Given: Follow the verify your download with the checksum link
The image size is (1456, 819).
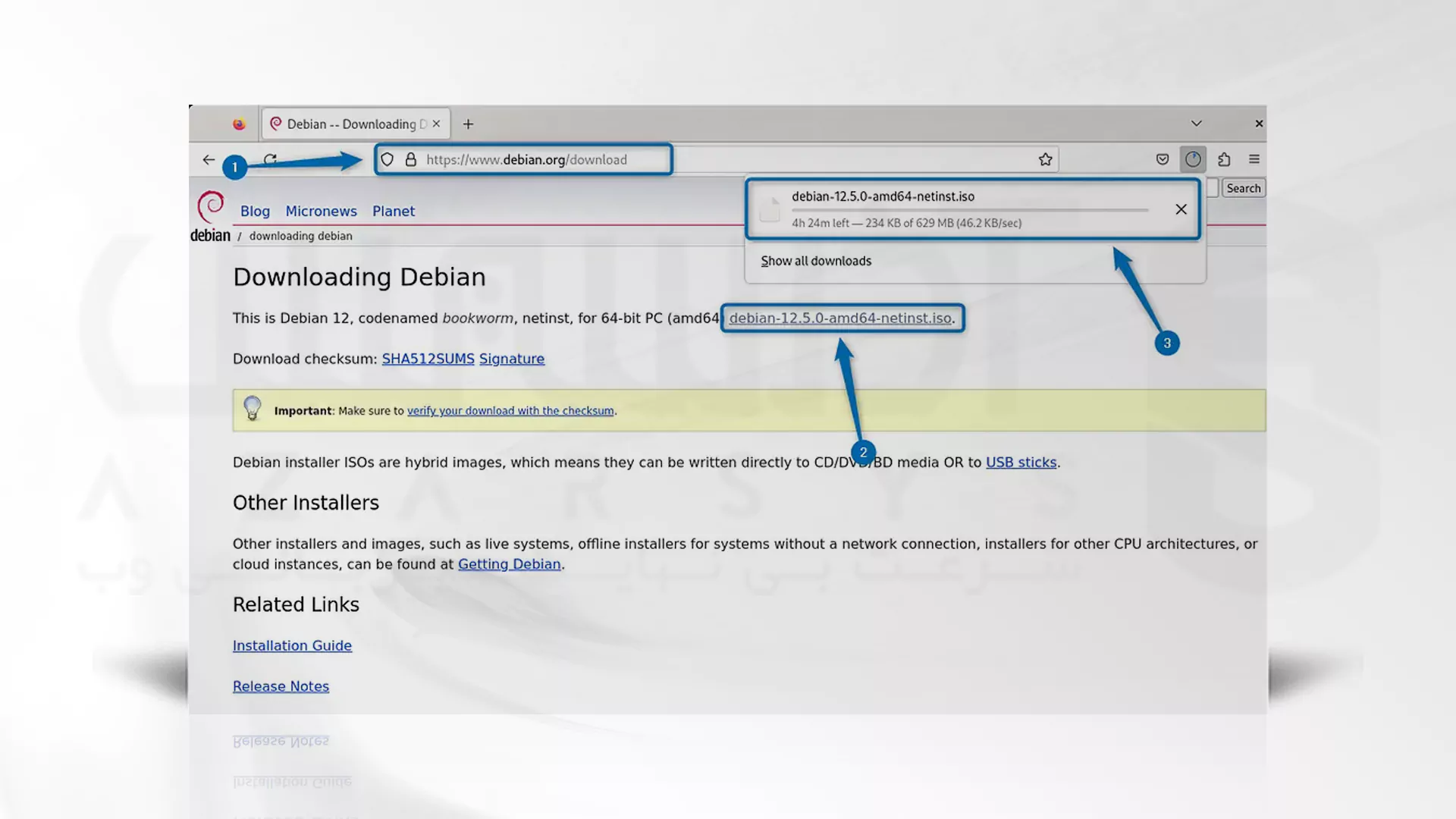Looking at the screenshot, I should [x=510, y=411].
